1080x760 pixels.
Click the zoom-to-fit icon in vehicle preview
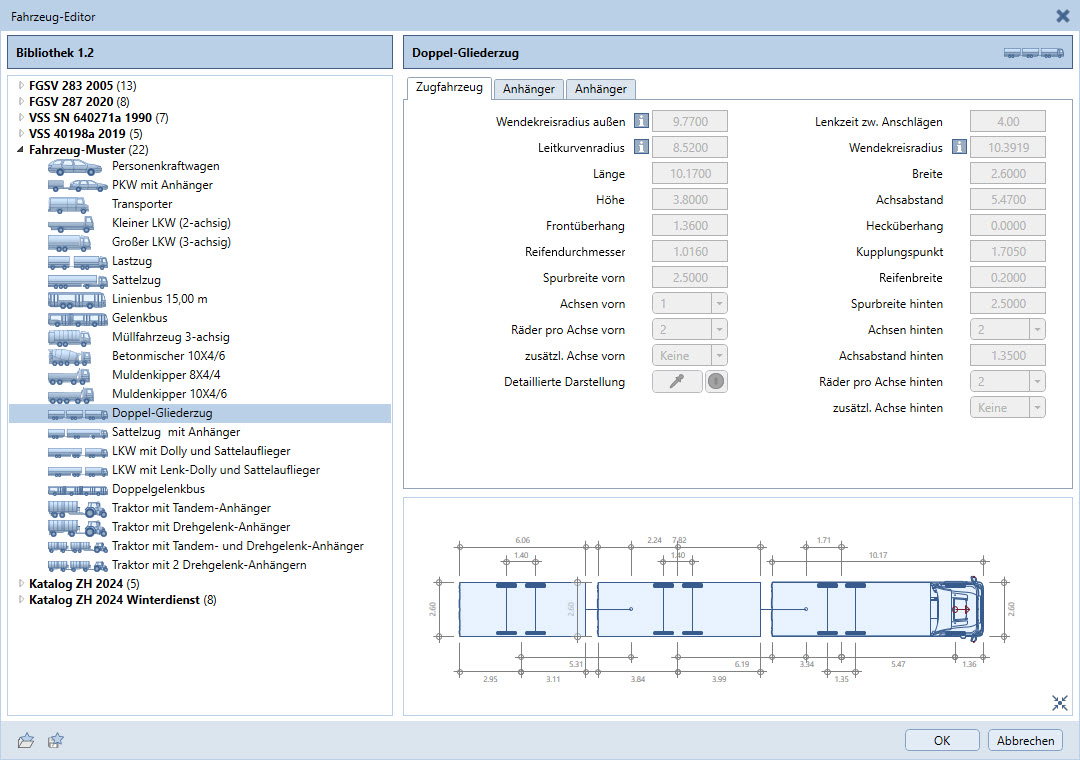(1060, 702)
